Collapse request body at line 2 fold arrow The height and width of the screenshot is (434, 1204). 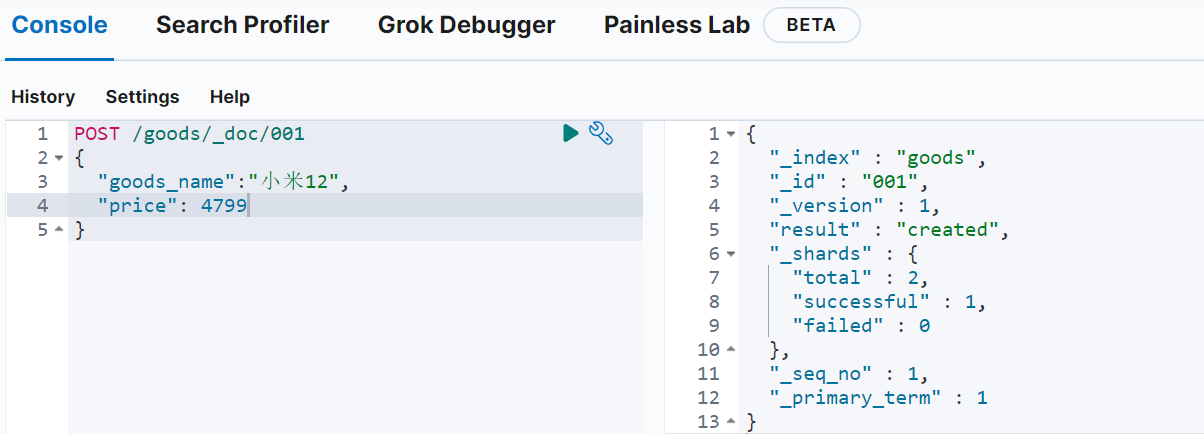(x=58, y=158)
